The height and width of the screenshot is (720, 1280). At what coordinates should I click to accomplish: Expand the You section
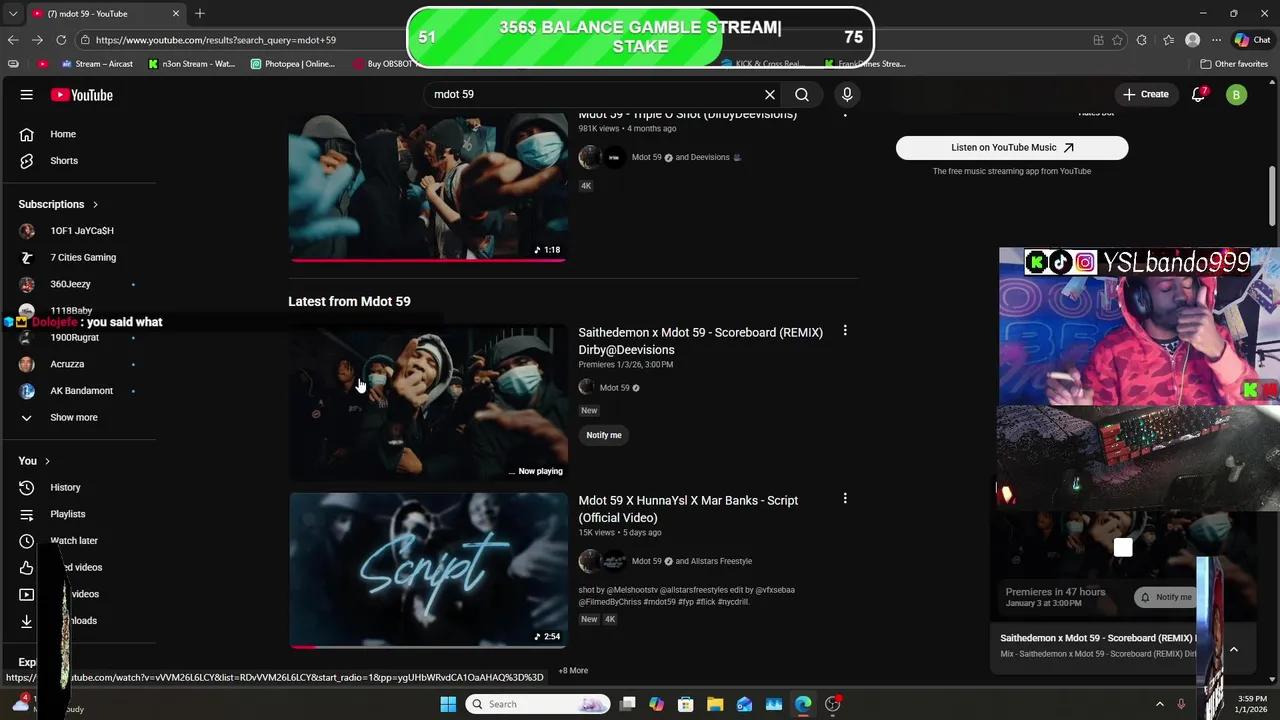pos(34,461)
